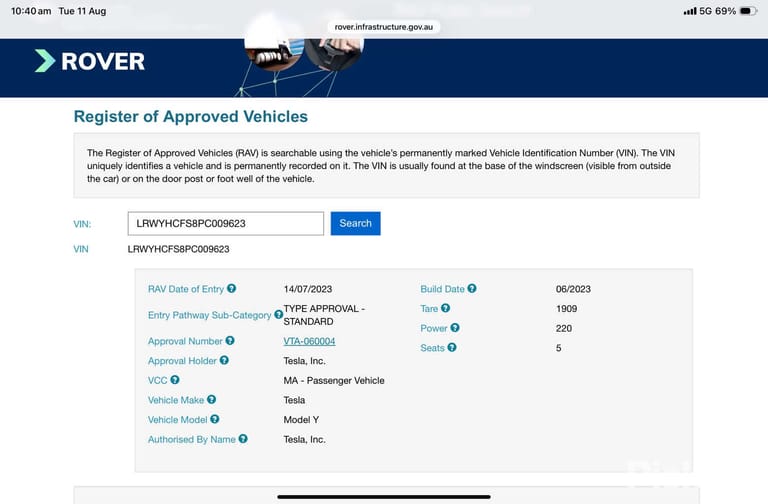Click the Build Date label
768x504 pixels.
point(442,289)
